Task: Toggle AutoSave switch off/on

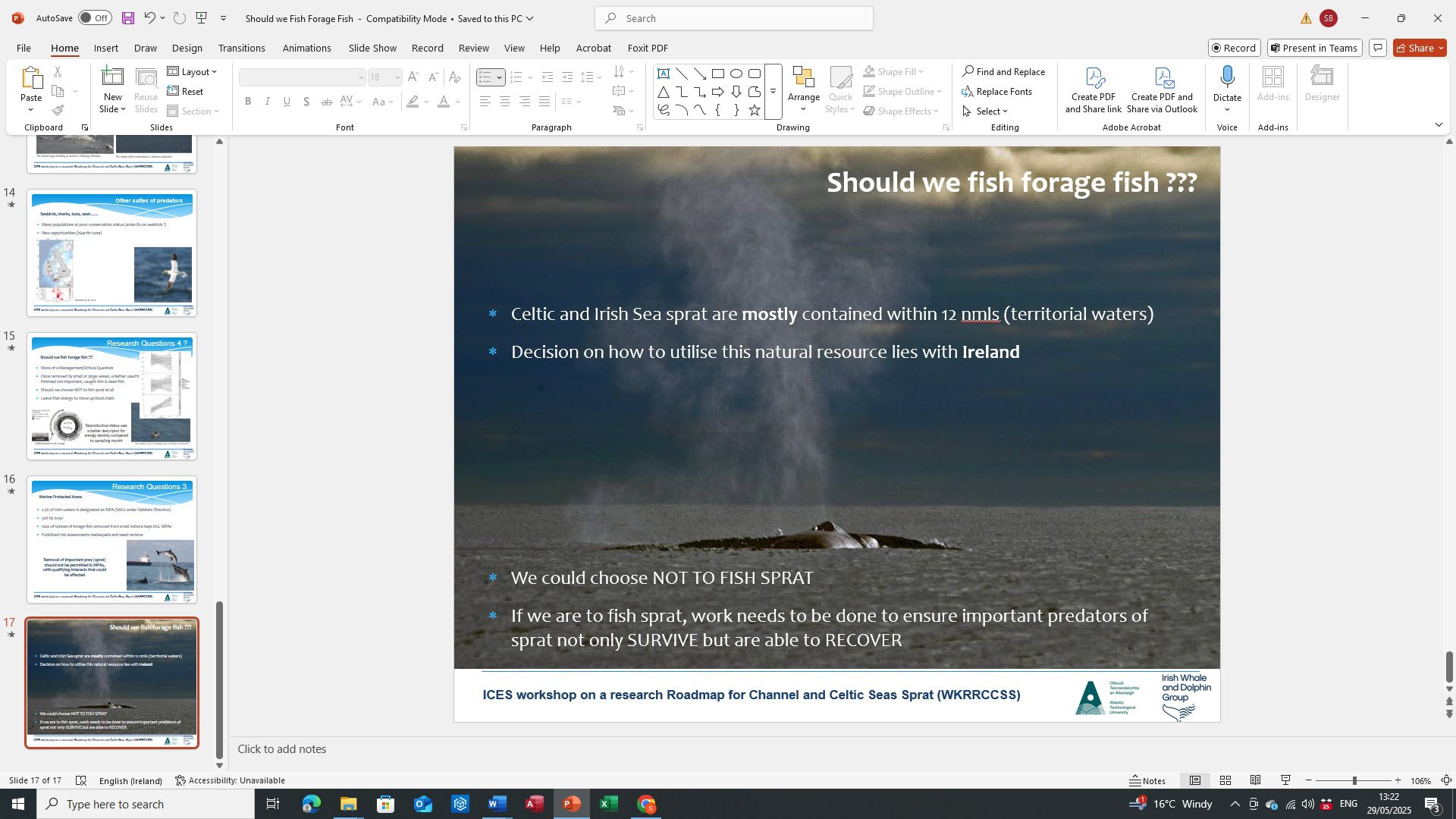Action: [95, 18]
